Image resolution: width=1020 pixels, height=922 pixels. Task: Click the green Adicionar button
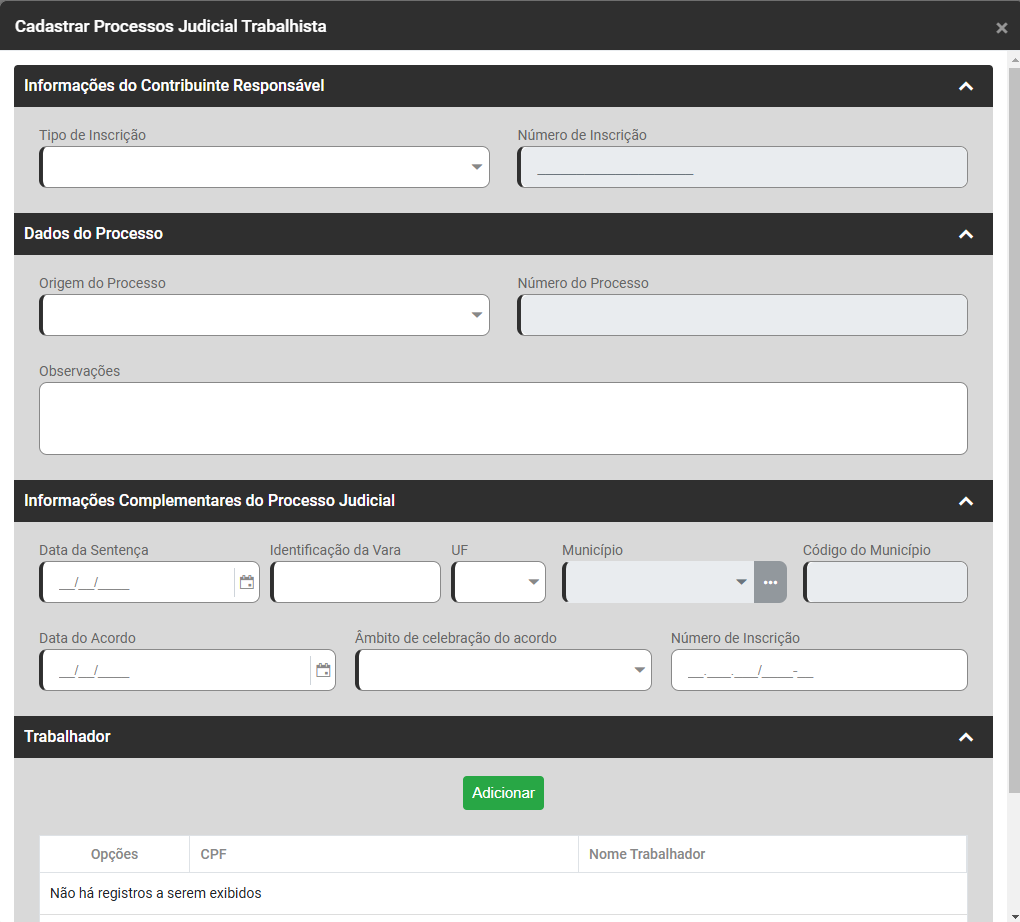[x=503, y=793]
